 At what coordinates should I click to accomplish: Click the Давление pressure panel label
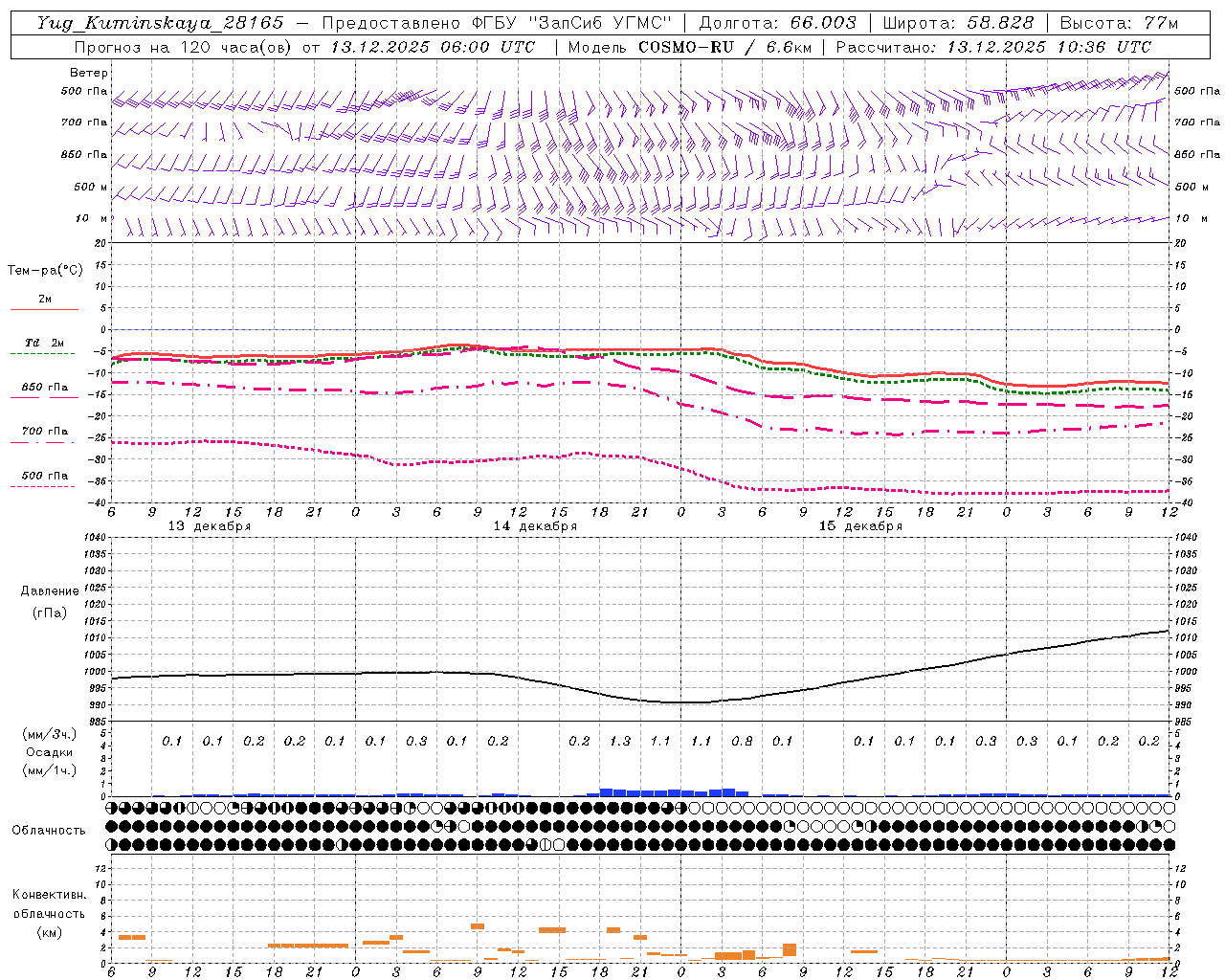click(x=50, y=591)
